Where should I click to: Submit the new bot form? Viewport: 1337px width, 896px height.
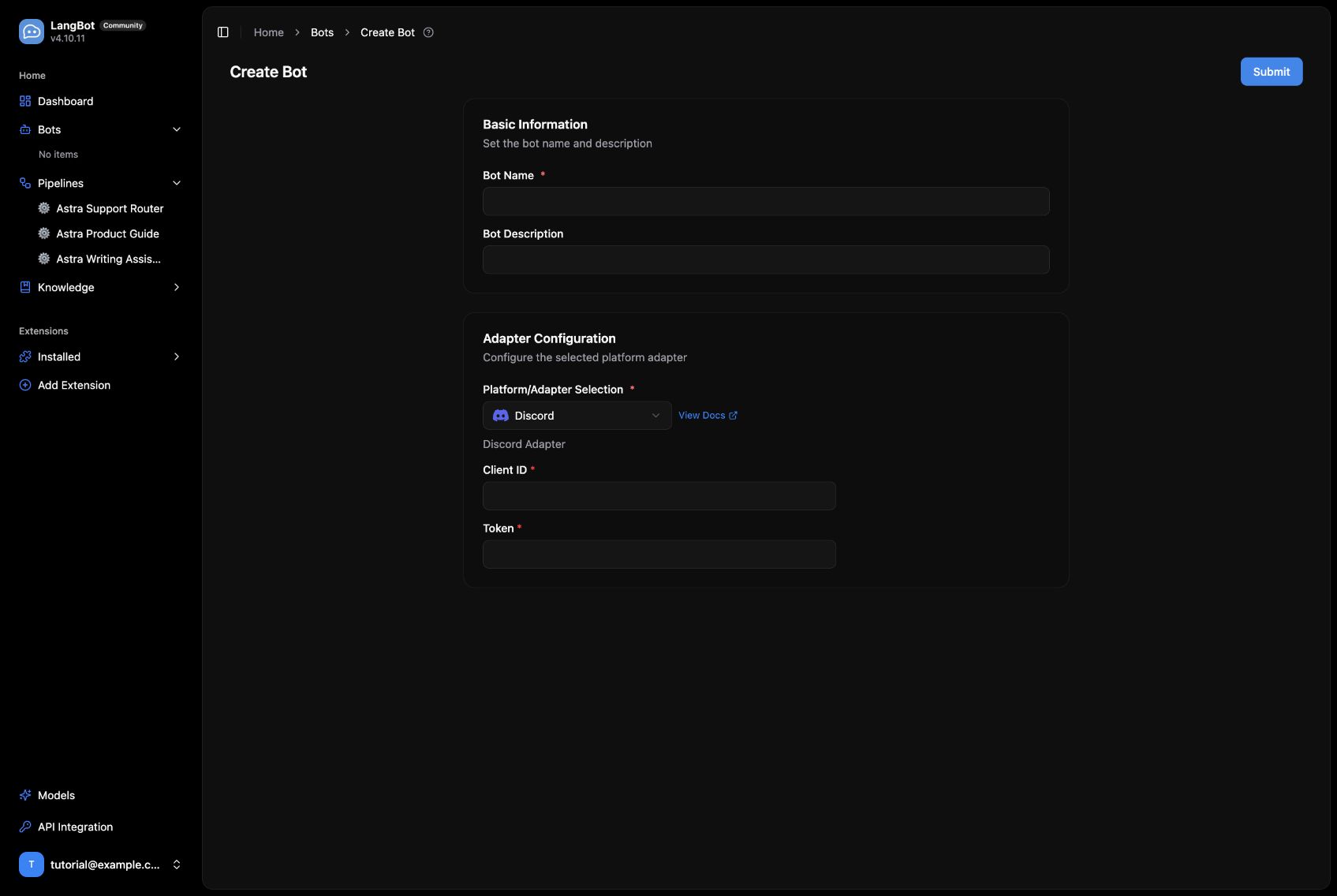(x=1272, y=72)
